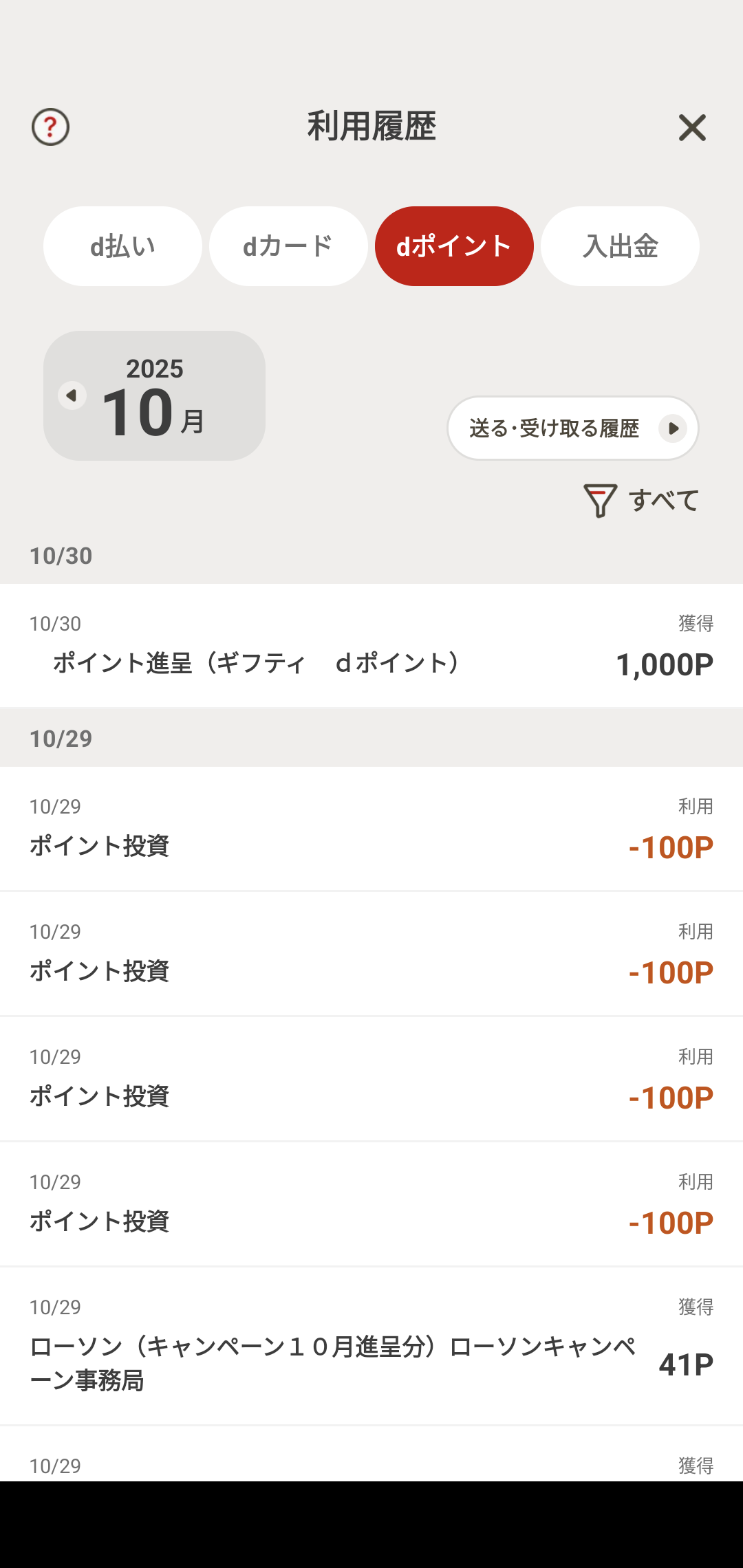The image size is (743, 1568).
Task: Switch to the d払い tab
Action: tap(122, 246)
